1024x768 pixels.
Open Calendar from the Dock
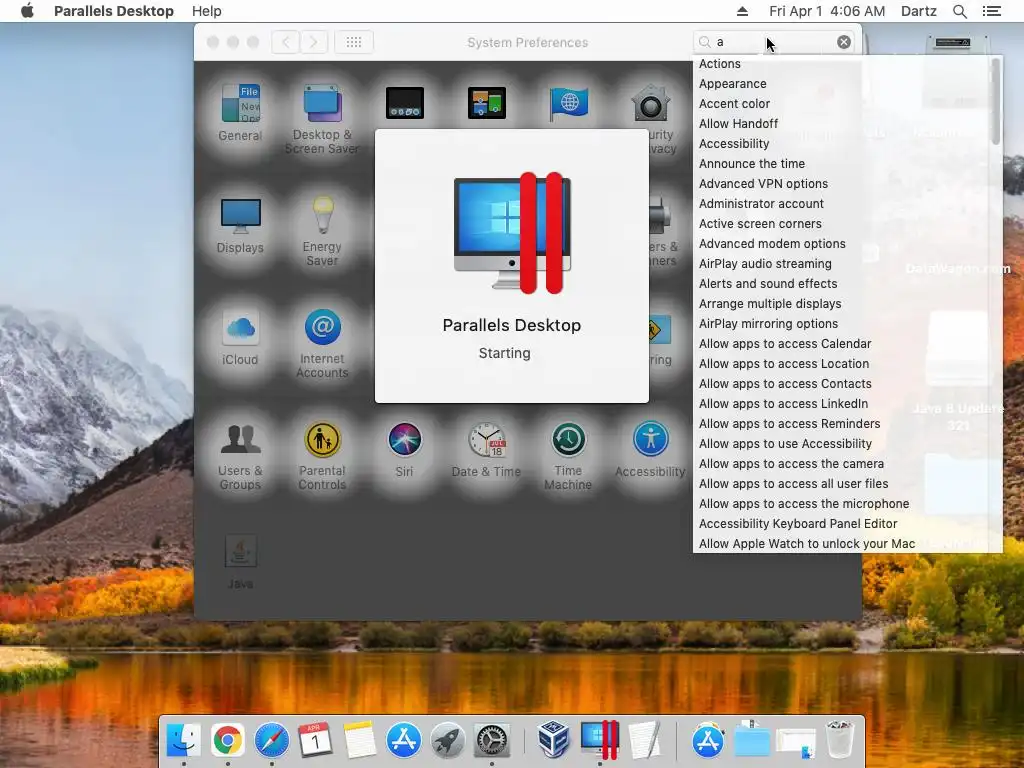[315, 740]
